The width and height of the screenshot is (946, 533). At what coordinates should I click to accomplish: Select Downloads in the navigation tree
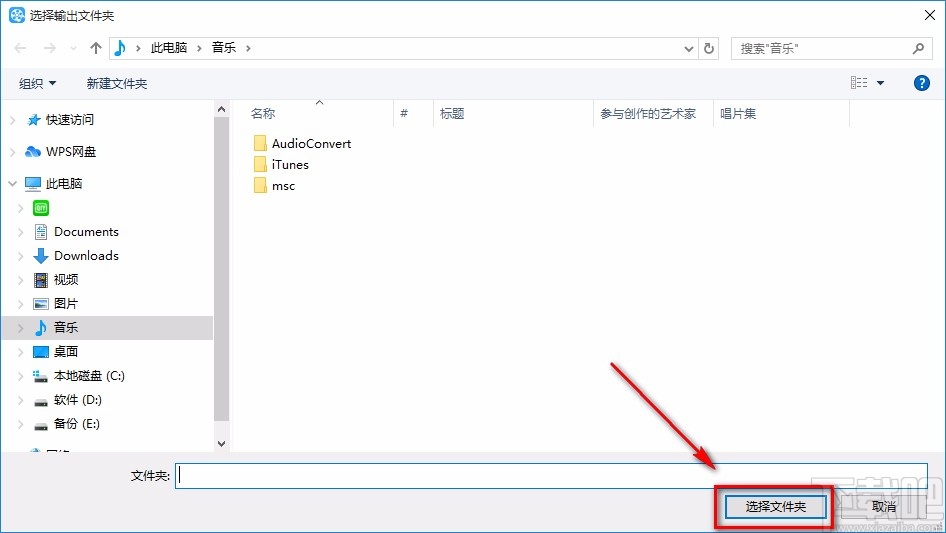(x=86, y=256)
